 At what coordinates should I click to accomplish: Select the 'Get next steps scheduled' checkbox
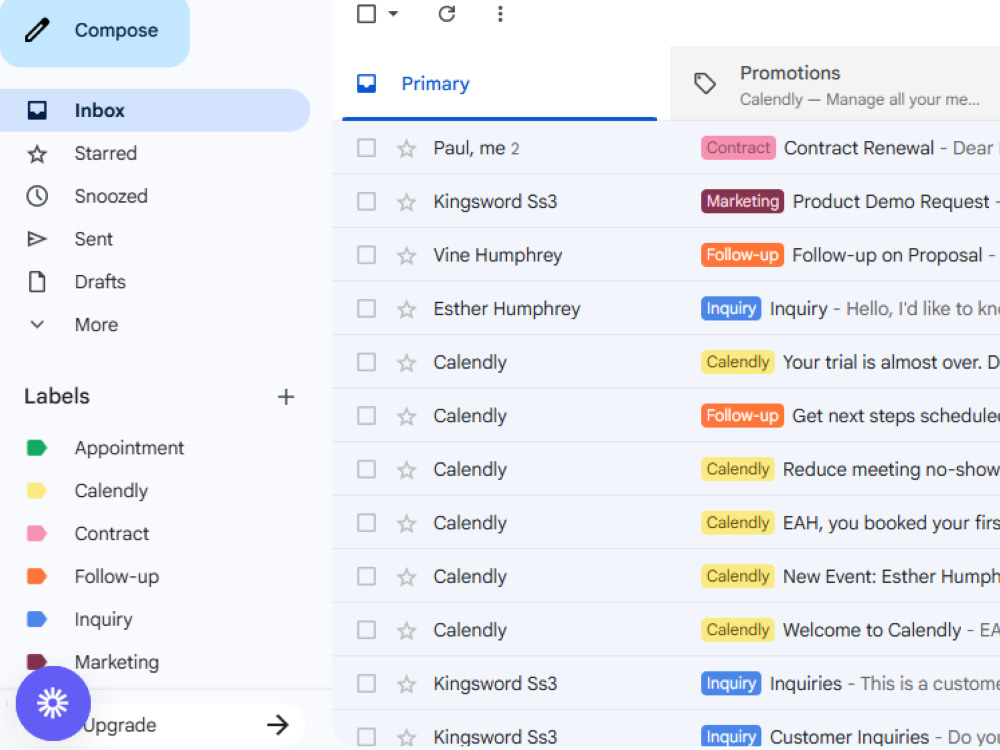tap(366, 416)
